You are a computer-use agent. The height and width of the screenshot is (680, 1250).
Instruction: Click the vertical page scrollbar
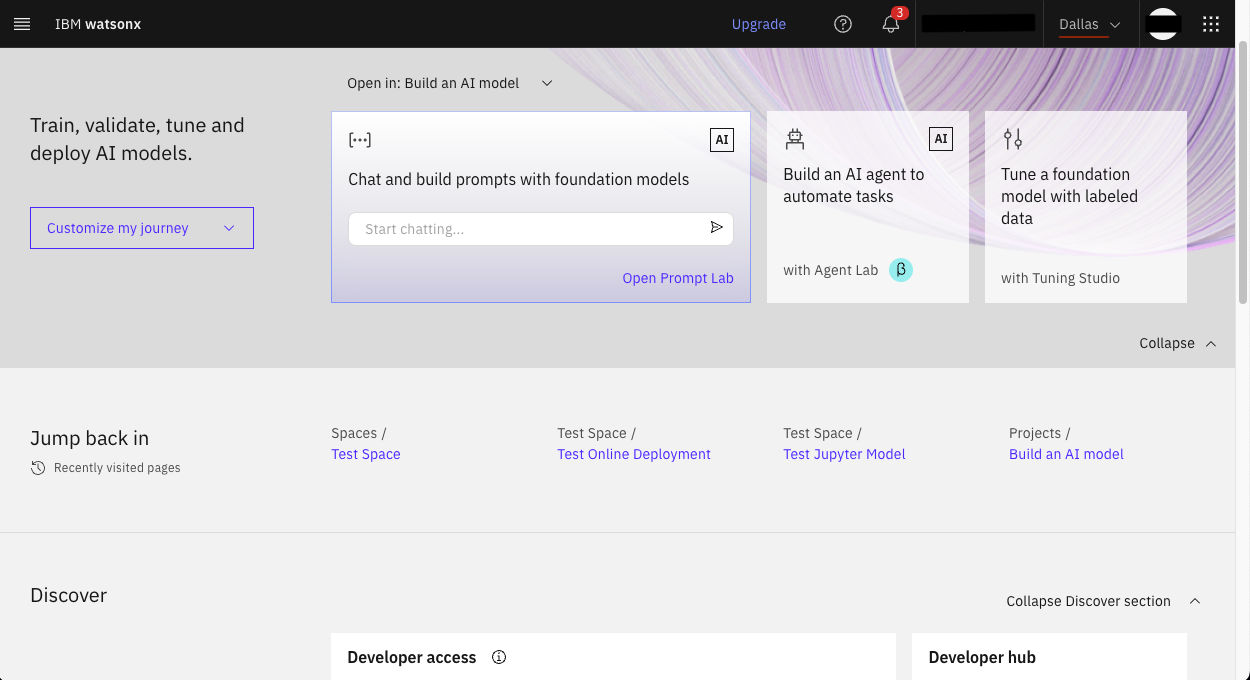tap(1243, 170)
